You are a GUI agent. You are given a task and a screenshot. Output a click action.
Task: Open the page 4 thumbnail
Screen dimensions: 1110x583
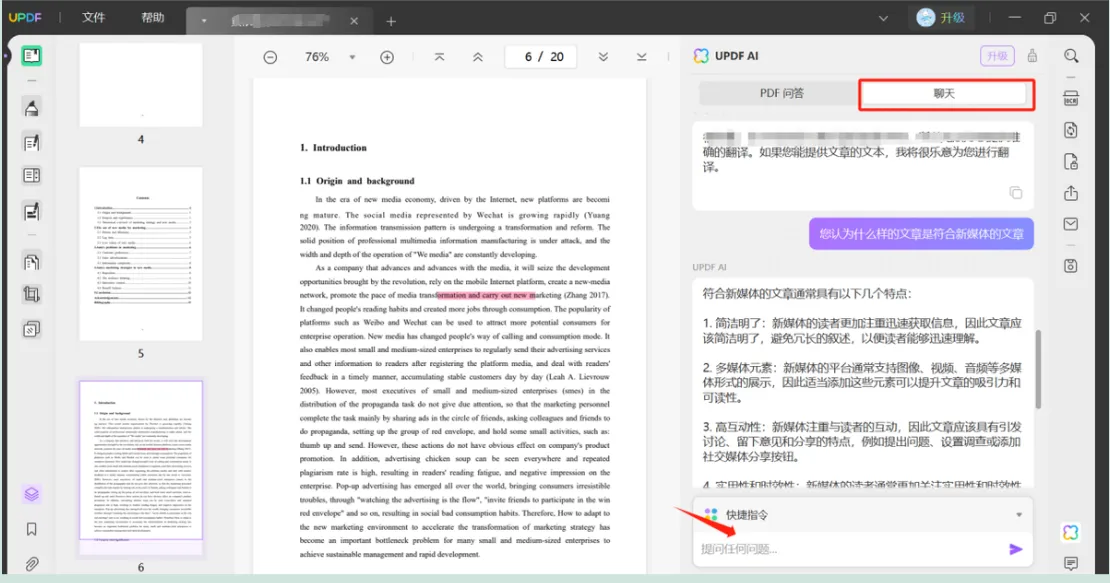click(141, 85)
